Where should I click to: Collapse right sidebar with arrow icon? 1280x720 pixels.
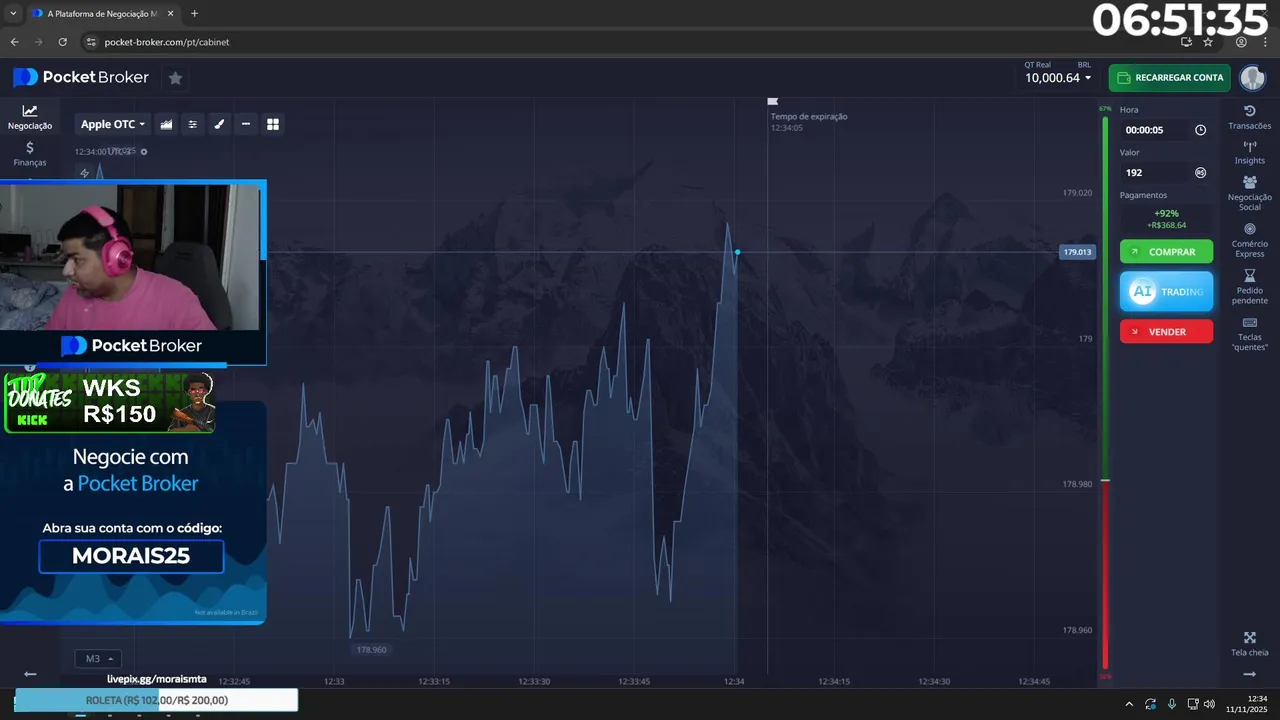pos(1250,674)
